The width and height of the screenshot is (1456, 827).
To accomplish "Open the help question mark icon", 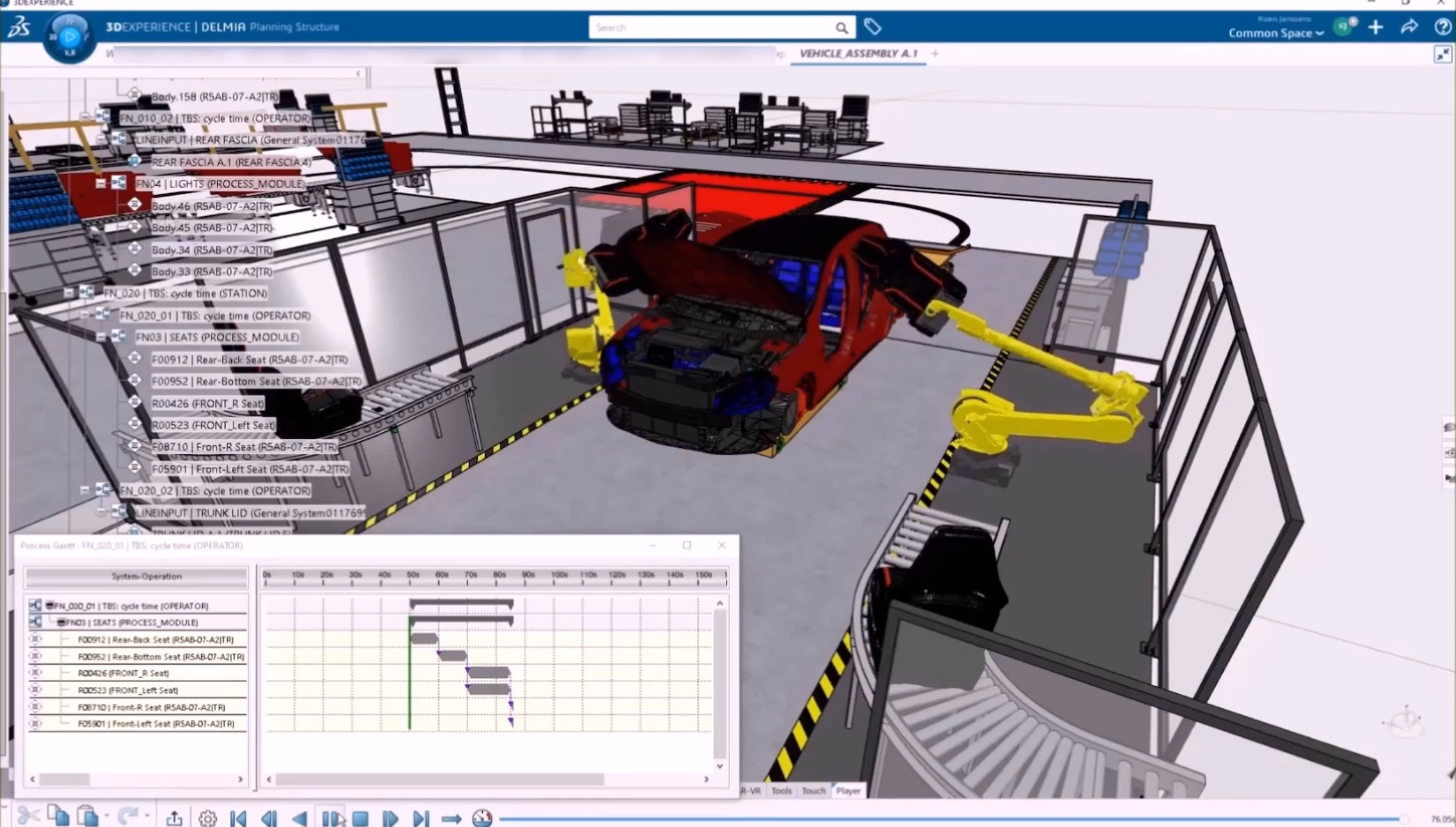I will pos(1442,27).
